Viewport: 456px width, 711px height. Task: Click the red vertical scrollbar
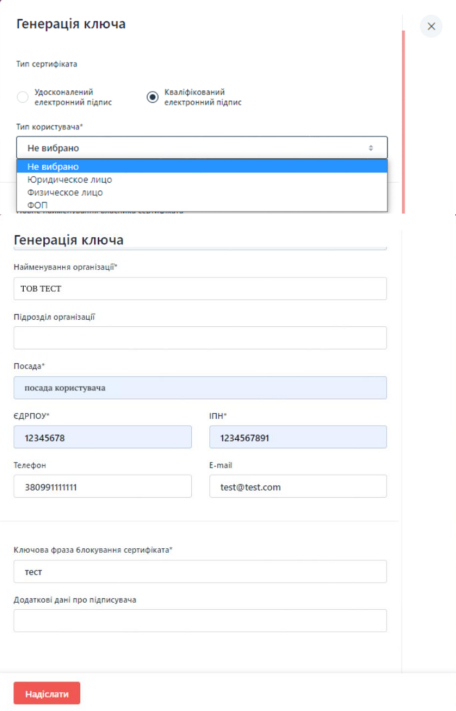pyautogui.click(x=403, y=122)
